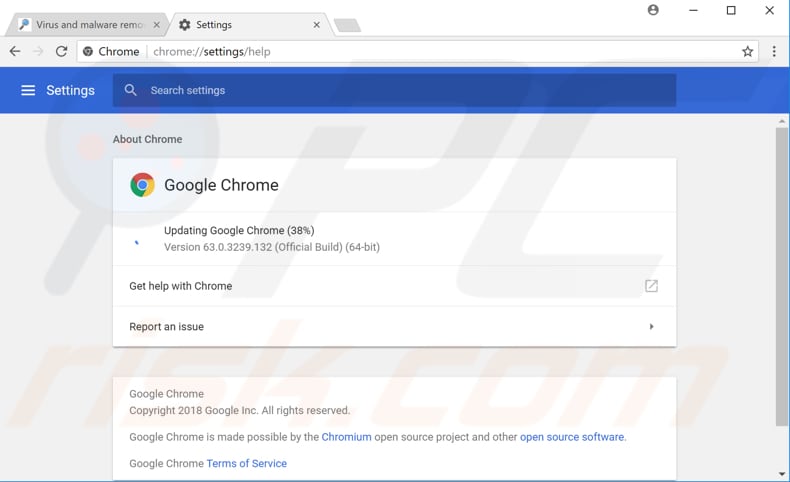Open the Chromium link

tap(346, 437)
